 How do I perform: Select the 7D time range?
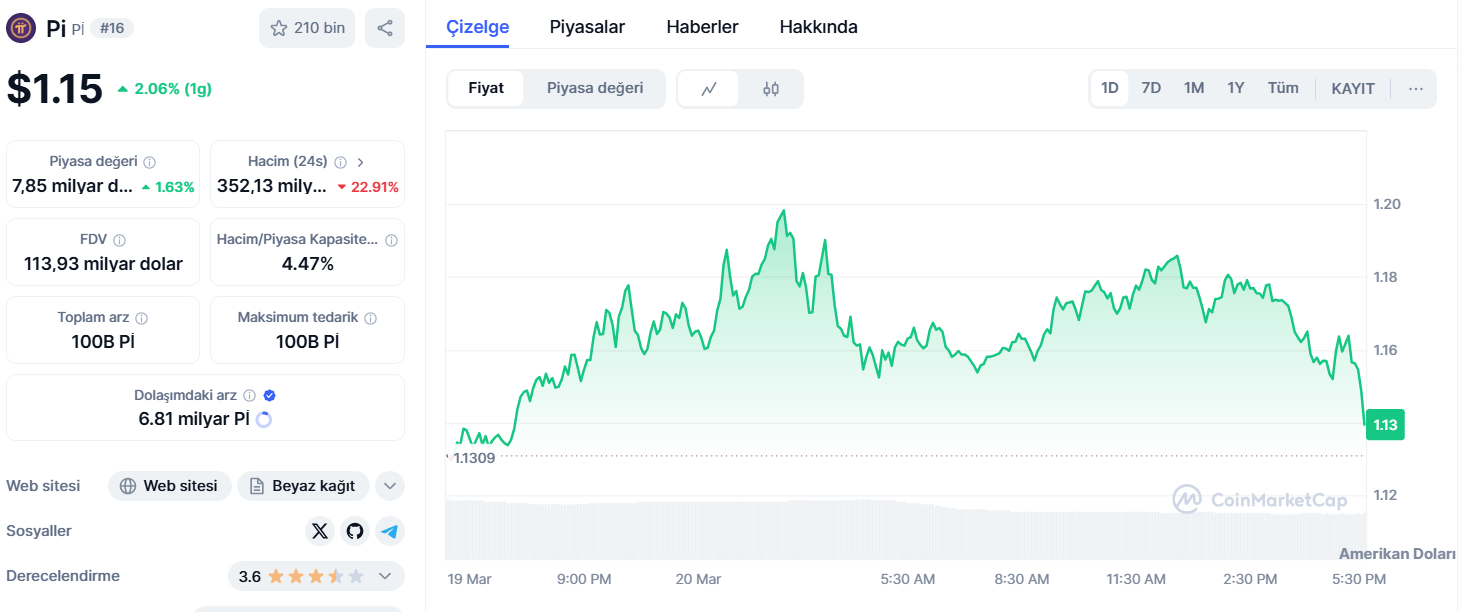1151,88
